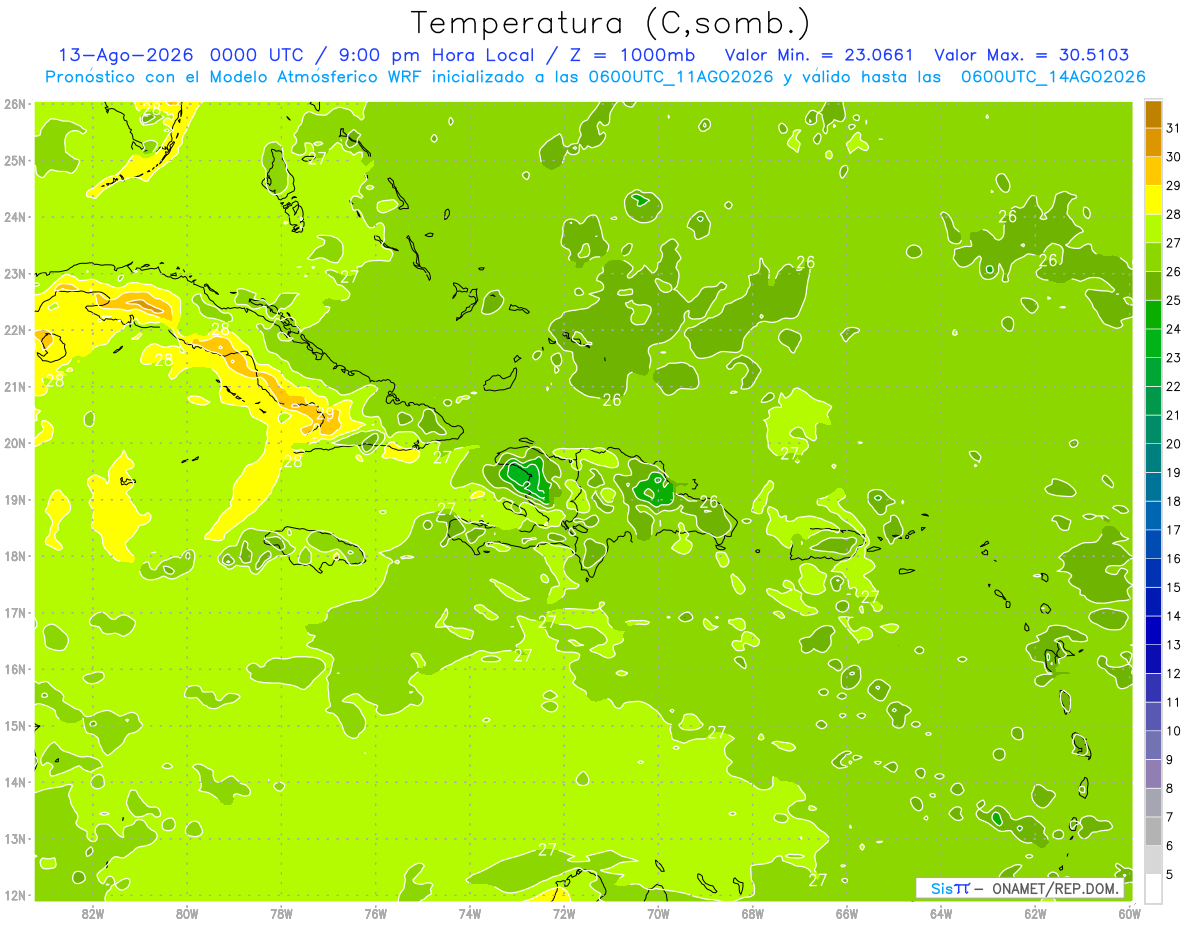Image resolution: width=1200 pixels, height=927 pixels.
Task: Click 'Modelo Atmosferico WRF' in the subtitle
Action: pyautogui.click(x=316, y=77)
